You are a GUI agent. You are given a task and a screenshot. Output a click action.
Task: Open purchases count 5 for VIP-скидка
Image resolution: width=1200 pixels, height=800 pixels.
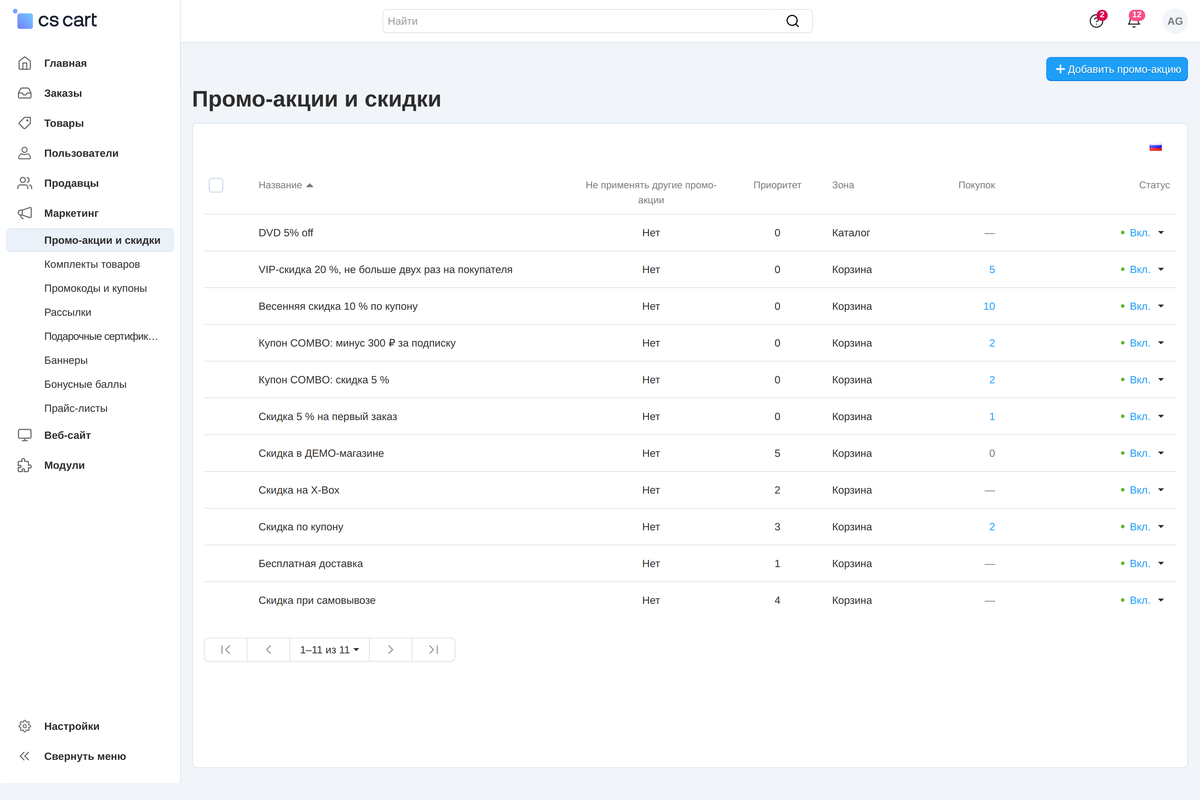coord(992,270)
